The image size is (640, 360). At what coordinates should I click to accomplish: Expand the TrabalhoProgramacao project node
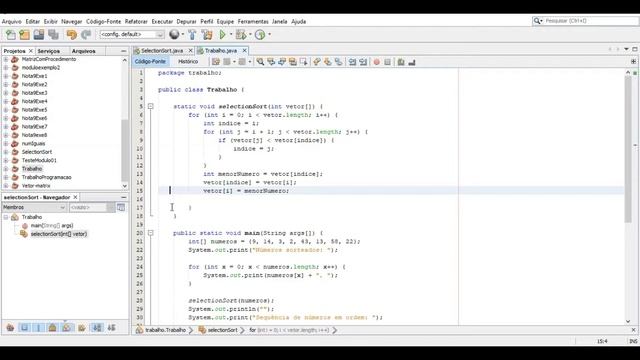click(6, 177)
